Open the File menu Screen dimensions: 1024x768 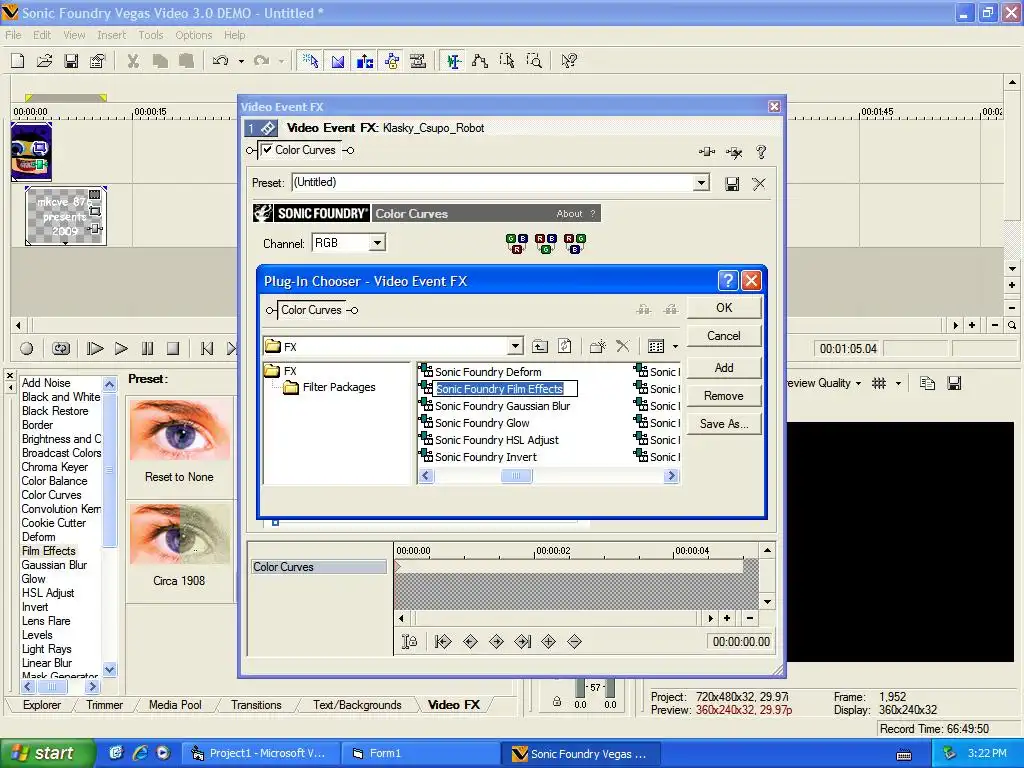coord(13,35)
